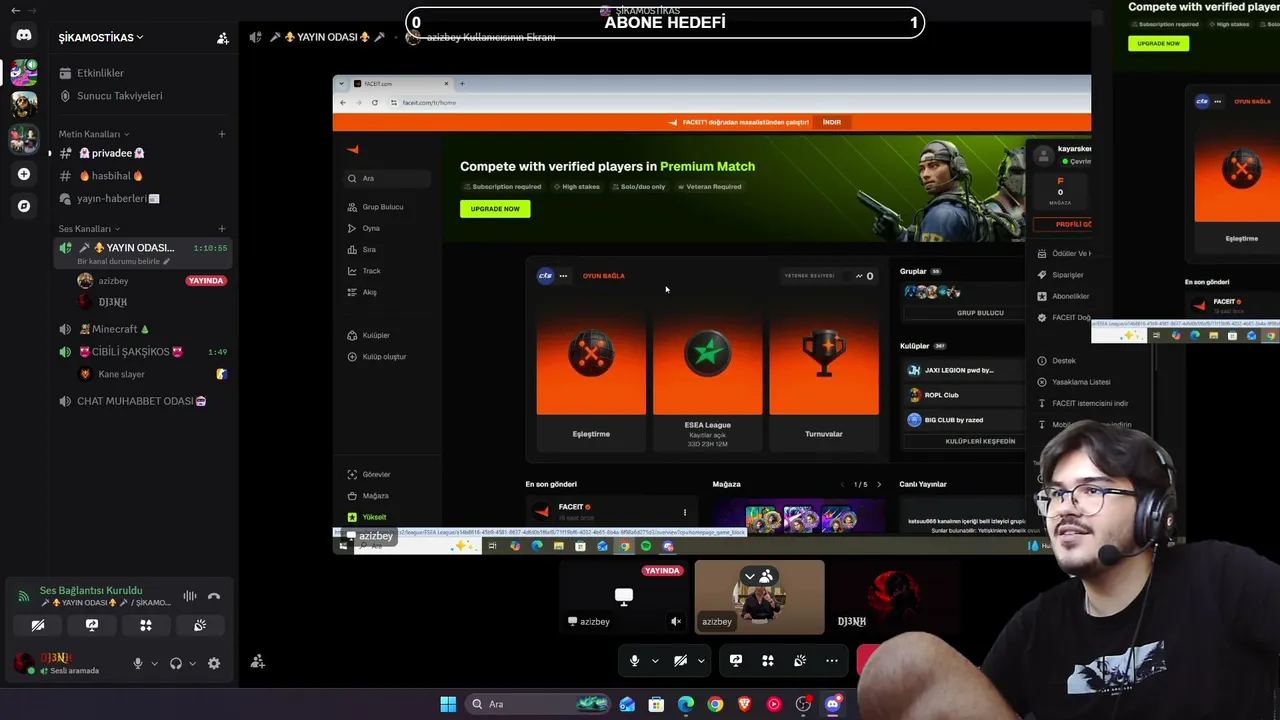Open the Etkinlikler events section
1280x720 pixels.
click(x=143, y=73)
